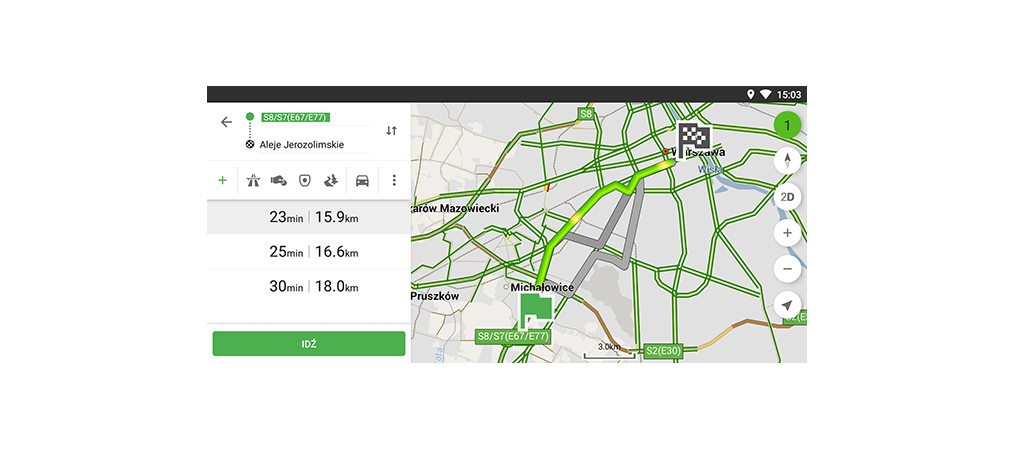The image size is (1014, 450).
Task: Choose the 30 min 18.0 km route
Action: pos(308,287)
